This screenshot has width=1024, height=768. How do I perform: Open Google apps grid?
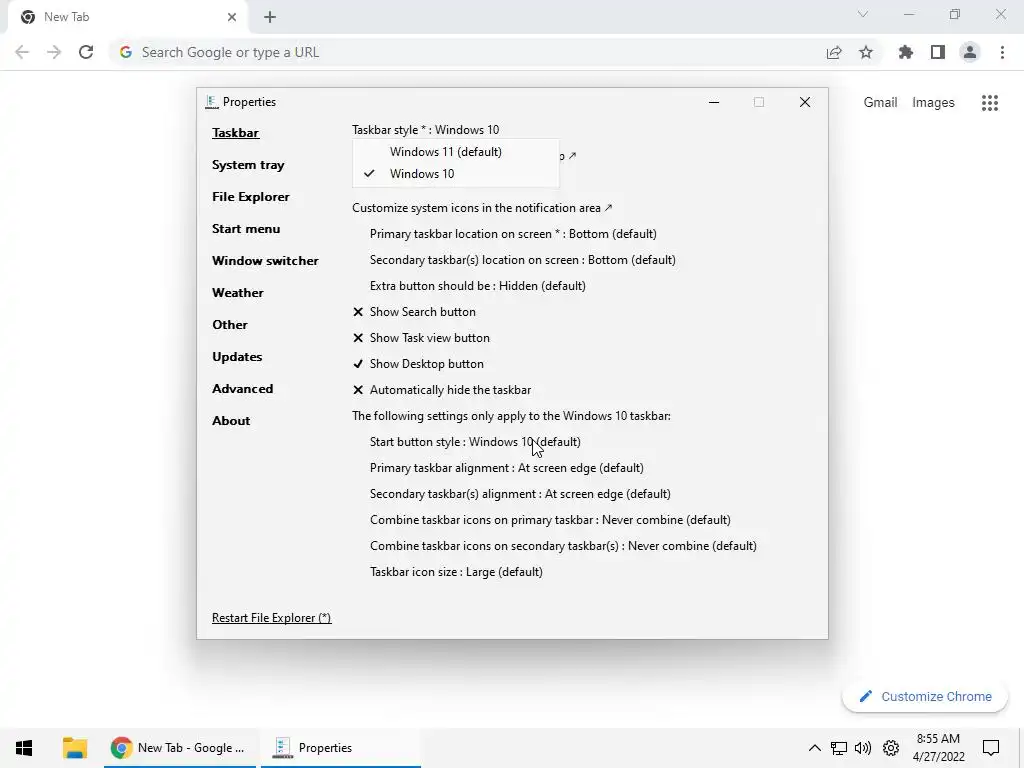(x=990, y=103)
